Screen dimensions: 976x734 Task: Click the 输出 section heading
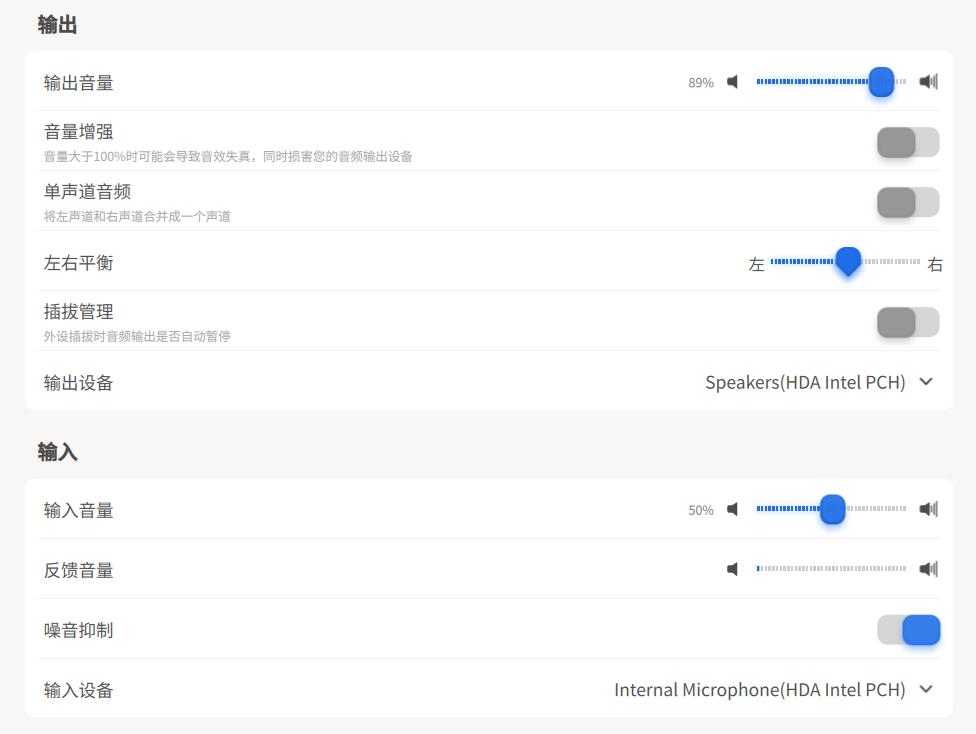57,25
